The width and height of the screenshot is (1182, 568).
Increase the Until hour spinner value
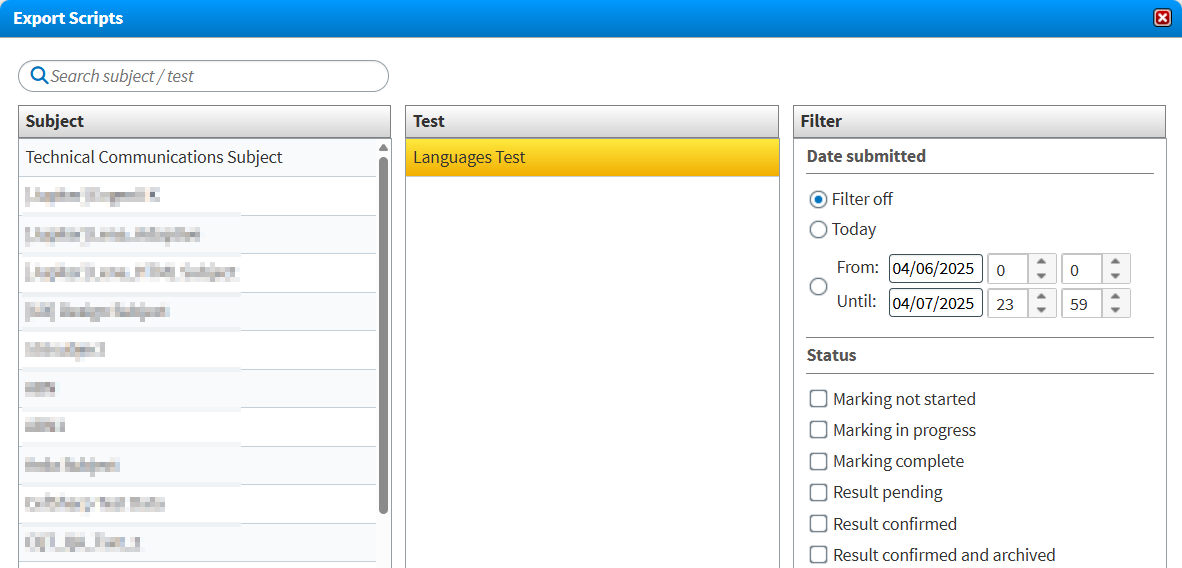pos(1041,297)
